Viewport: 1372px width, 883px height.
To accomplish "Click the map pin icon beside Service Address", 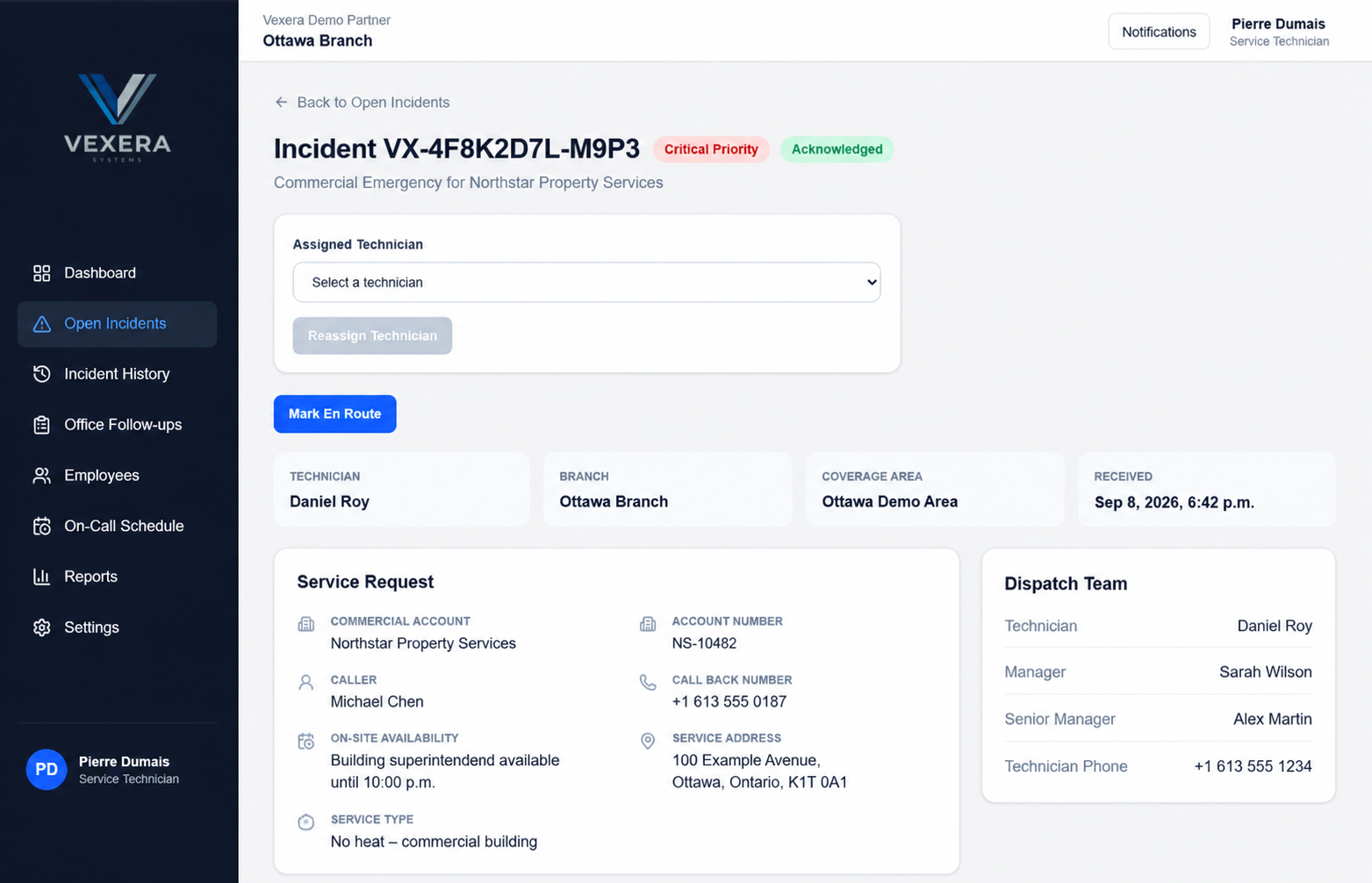I will coord(648,742).
